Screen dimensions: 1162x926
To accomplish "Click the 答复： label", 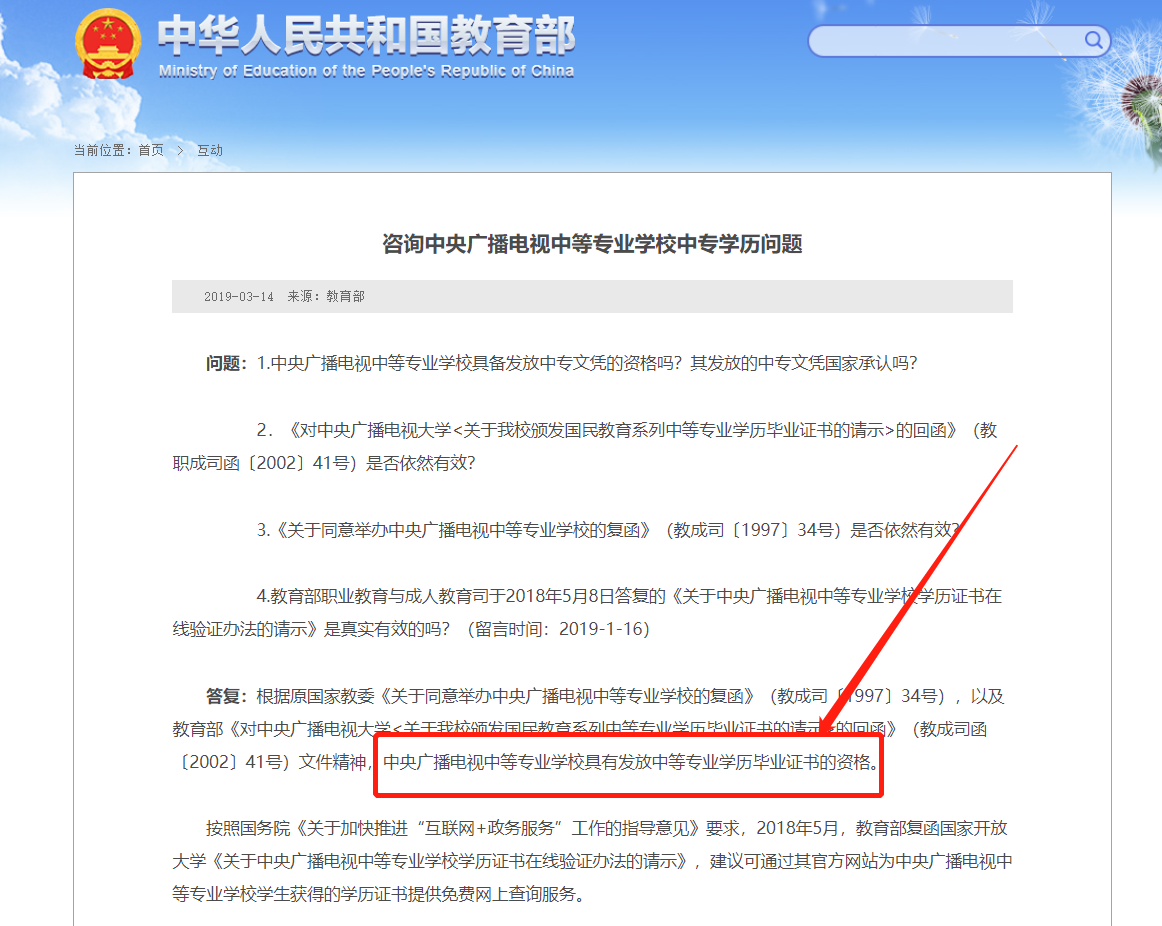I will 226,696.
